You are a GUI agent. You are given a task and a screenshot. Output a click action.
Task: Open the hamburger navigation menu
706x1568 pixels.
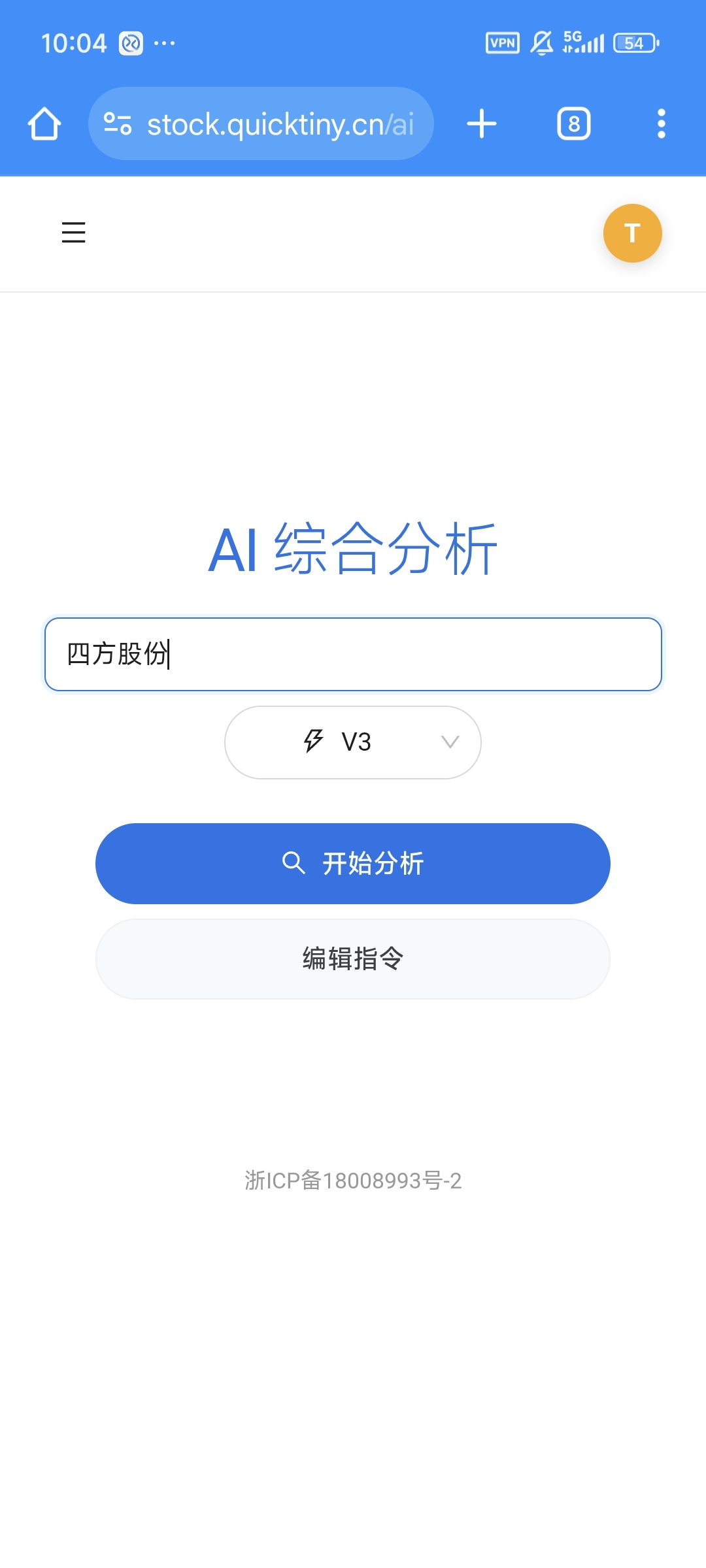(x=73, y=233)
